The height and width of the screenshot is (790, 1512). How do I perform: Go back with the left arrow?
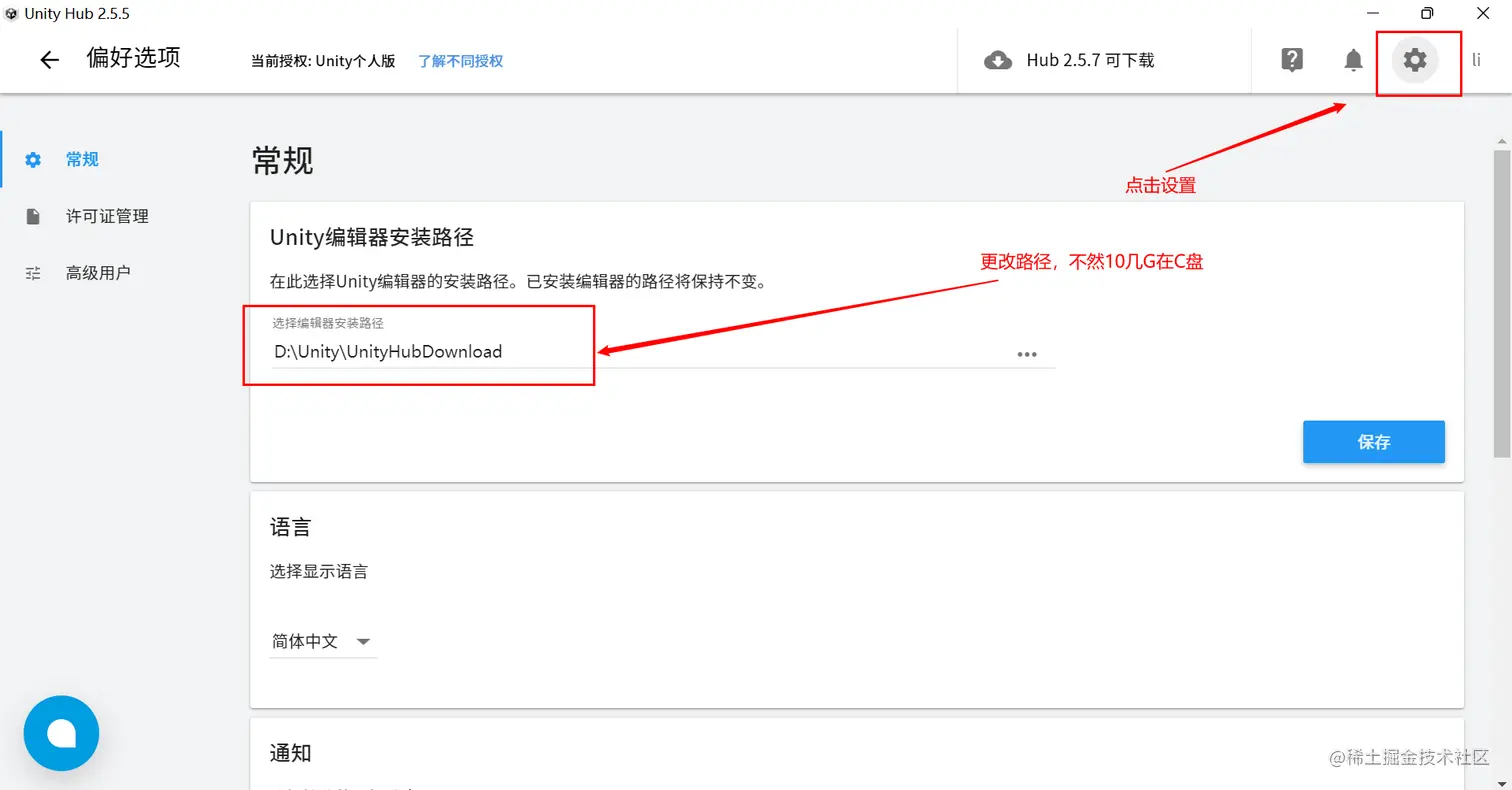click(x=49, y=60)
